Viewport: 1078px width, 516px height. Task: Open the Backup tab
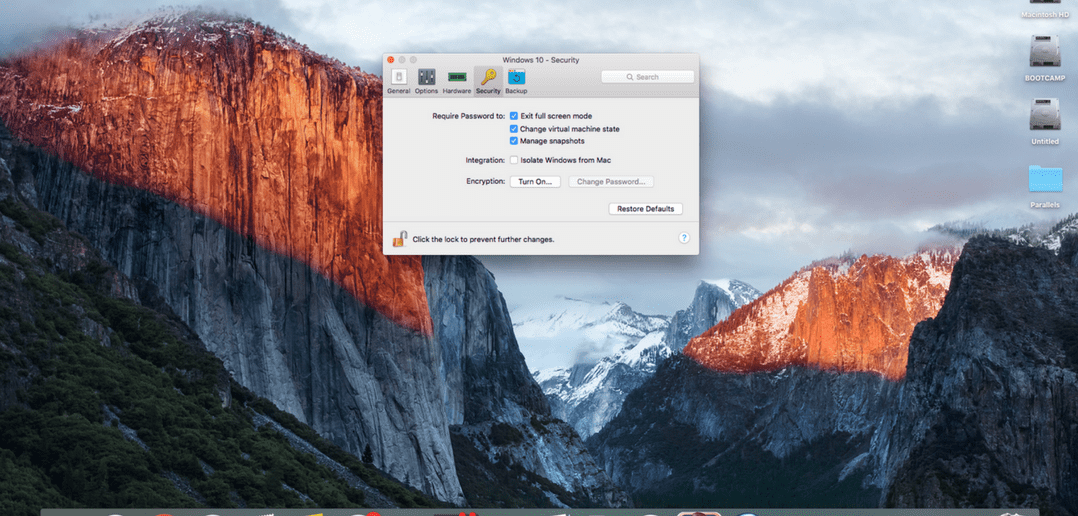pyautogui.click(x=516, y=81)
